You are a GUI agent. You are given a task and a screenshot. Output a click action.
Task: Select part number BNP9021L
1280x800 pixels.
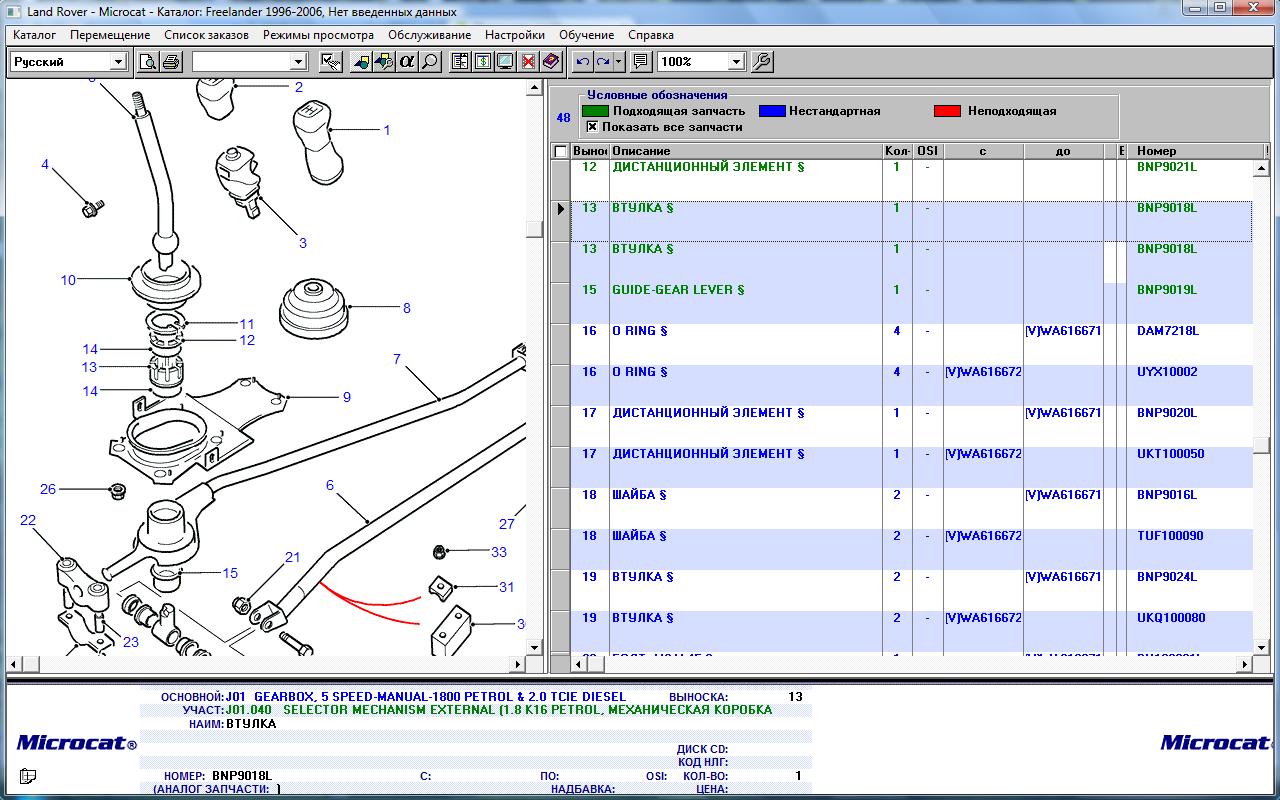(x=1166, y=167)
